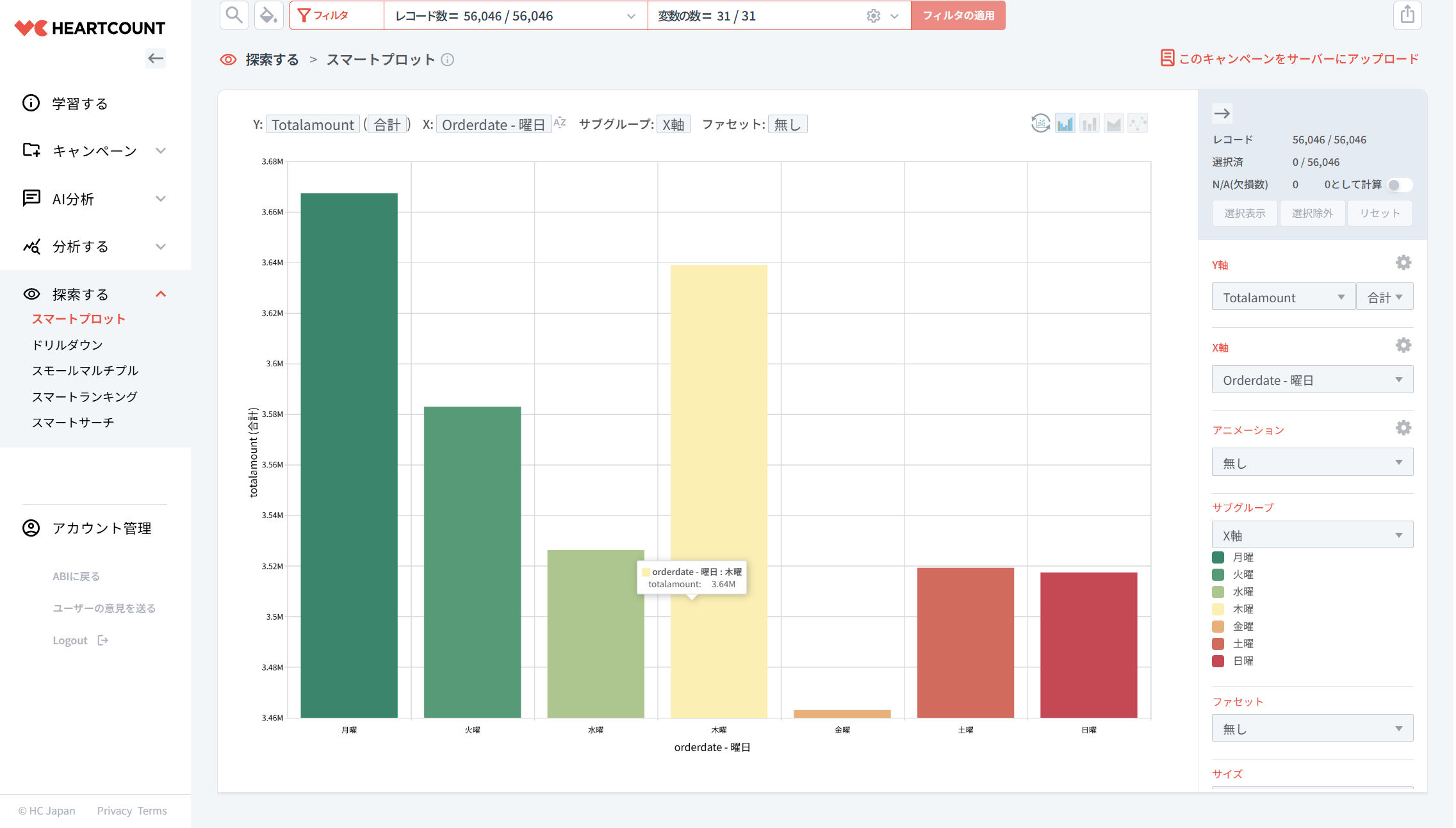Open Y軸 settings gear
Image resolution: width=1456 pixels, height=828 pixels.
pos(1403,263)
